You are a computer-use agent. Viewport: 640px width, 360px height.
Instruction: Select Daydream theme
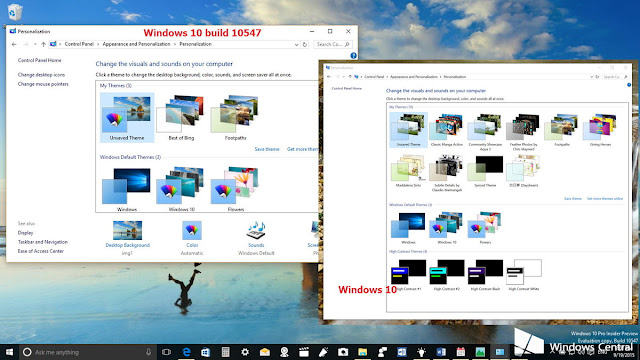point(523,171)
